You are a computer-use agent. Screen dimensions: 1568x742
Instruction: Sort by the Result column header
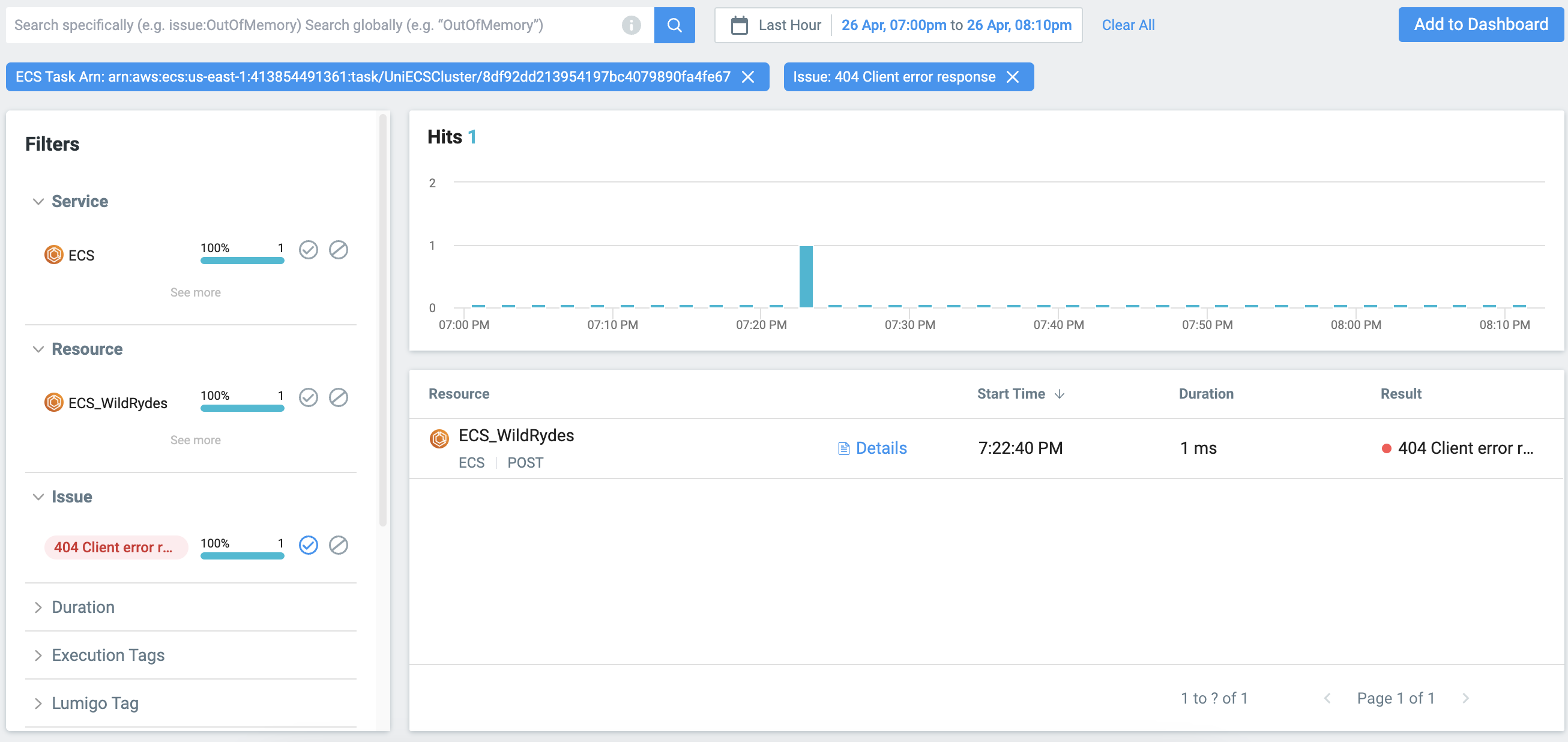(1400, 394)
